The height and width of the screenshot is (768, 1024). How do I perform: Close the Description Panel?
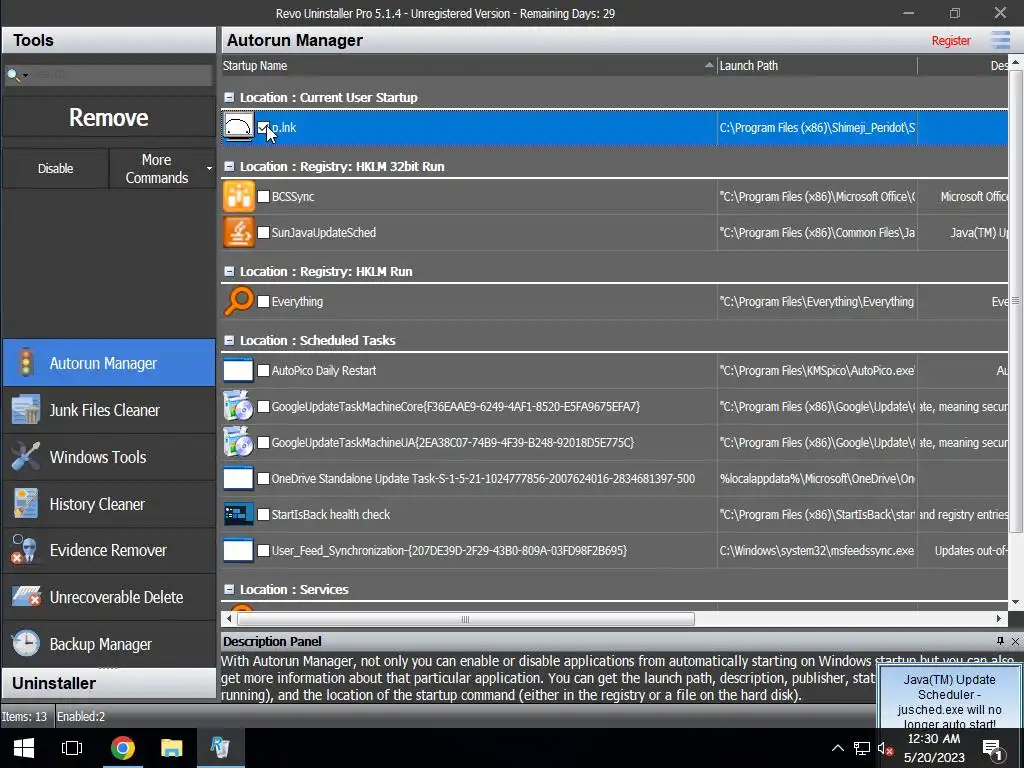(x=1016, y=641)
